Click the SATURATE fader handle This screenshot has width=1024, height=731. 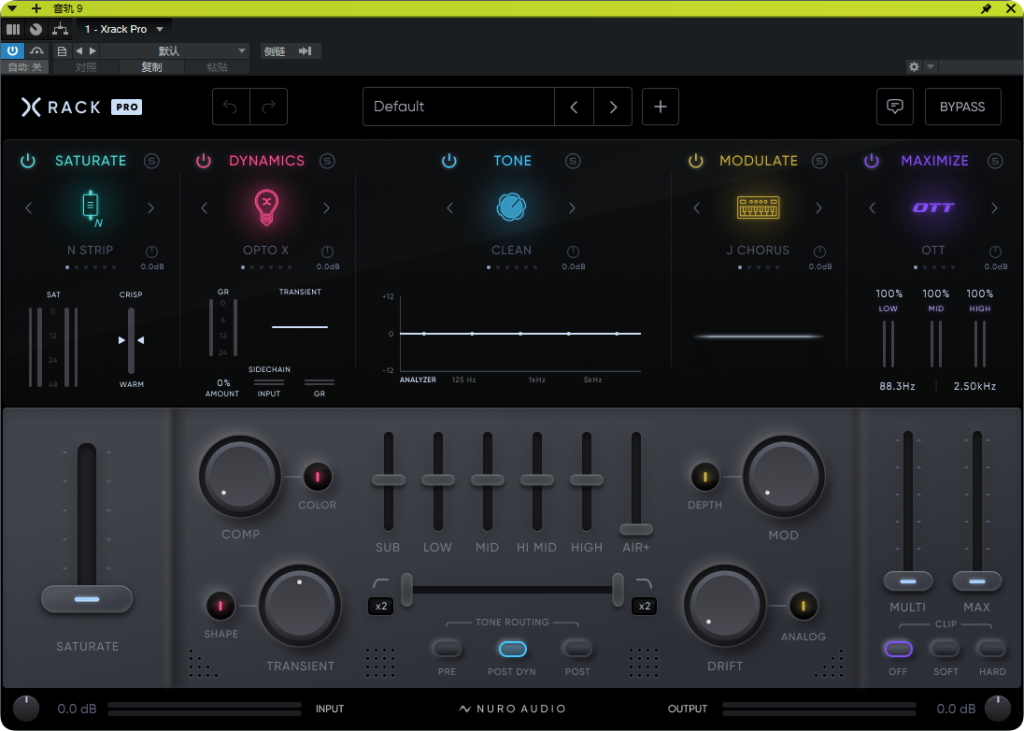tap(87, 599)
